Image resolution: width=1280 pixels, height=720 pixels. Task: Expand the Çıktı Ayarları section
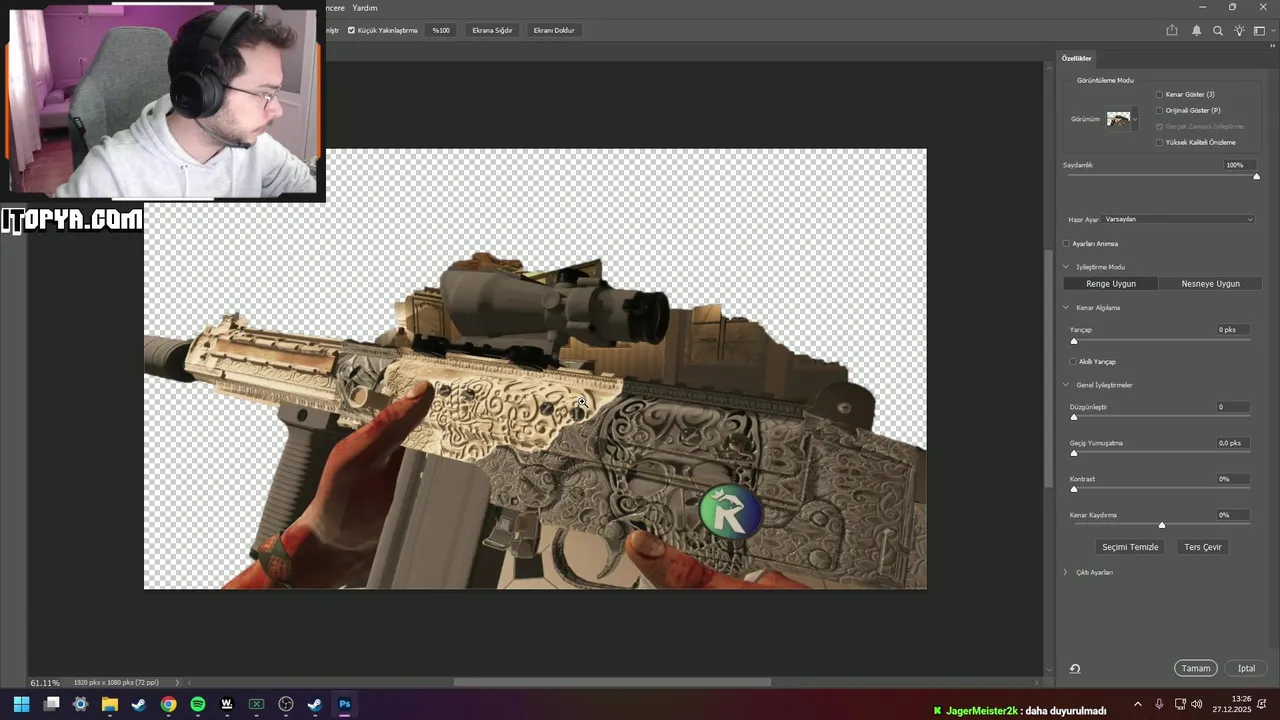(1066, 573)
